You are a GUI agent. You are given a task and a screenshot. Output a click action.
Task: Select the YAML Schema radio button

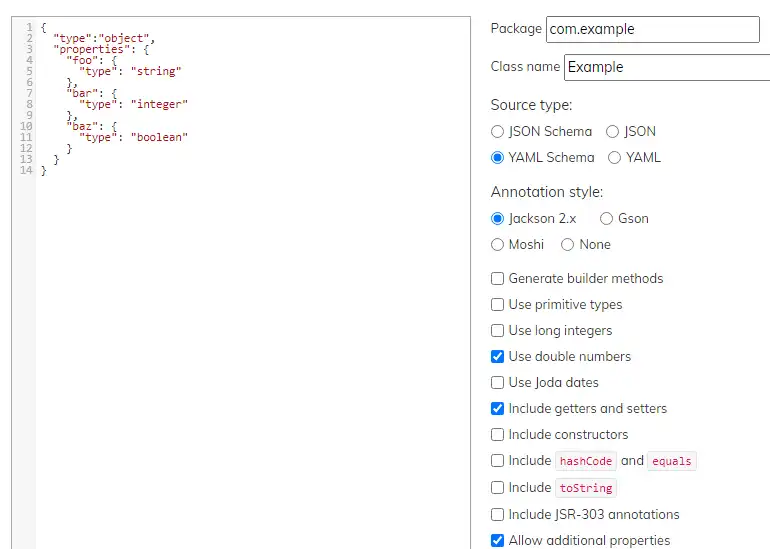point(498,157)
